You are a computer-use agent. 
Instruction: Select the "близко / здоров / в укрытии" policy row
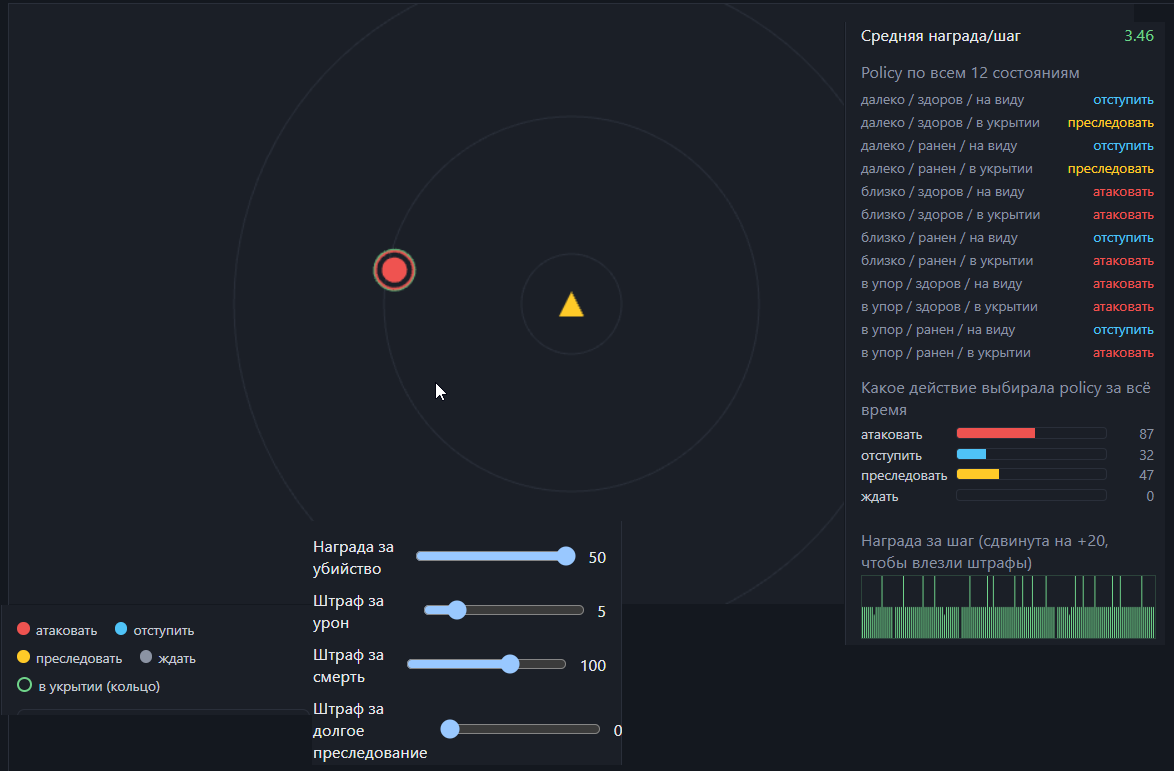coord(1007,215)
